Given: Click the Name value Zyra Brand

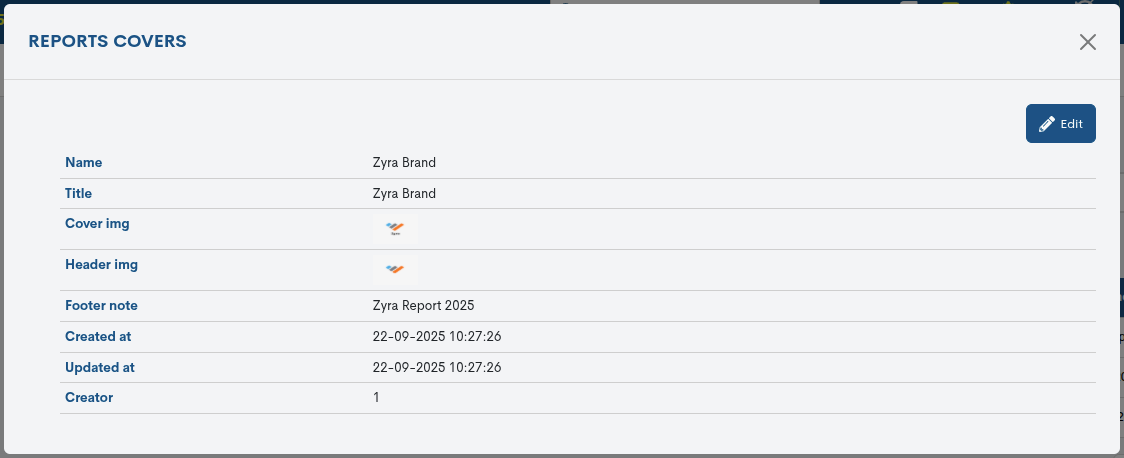Looking at the screenshot, I should pos(404,162).
